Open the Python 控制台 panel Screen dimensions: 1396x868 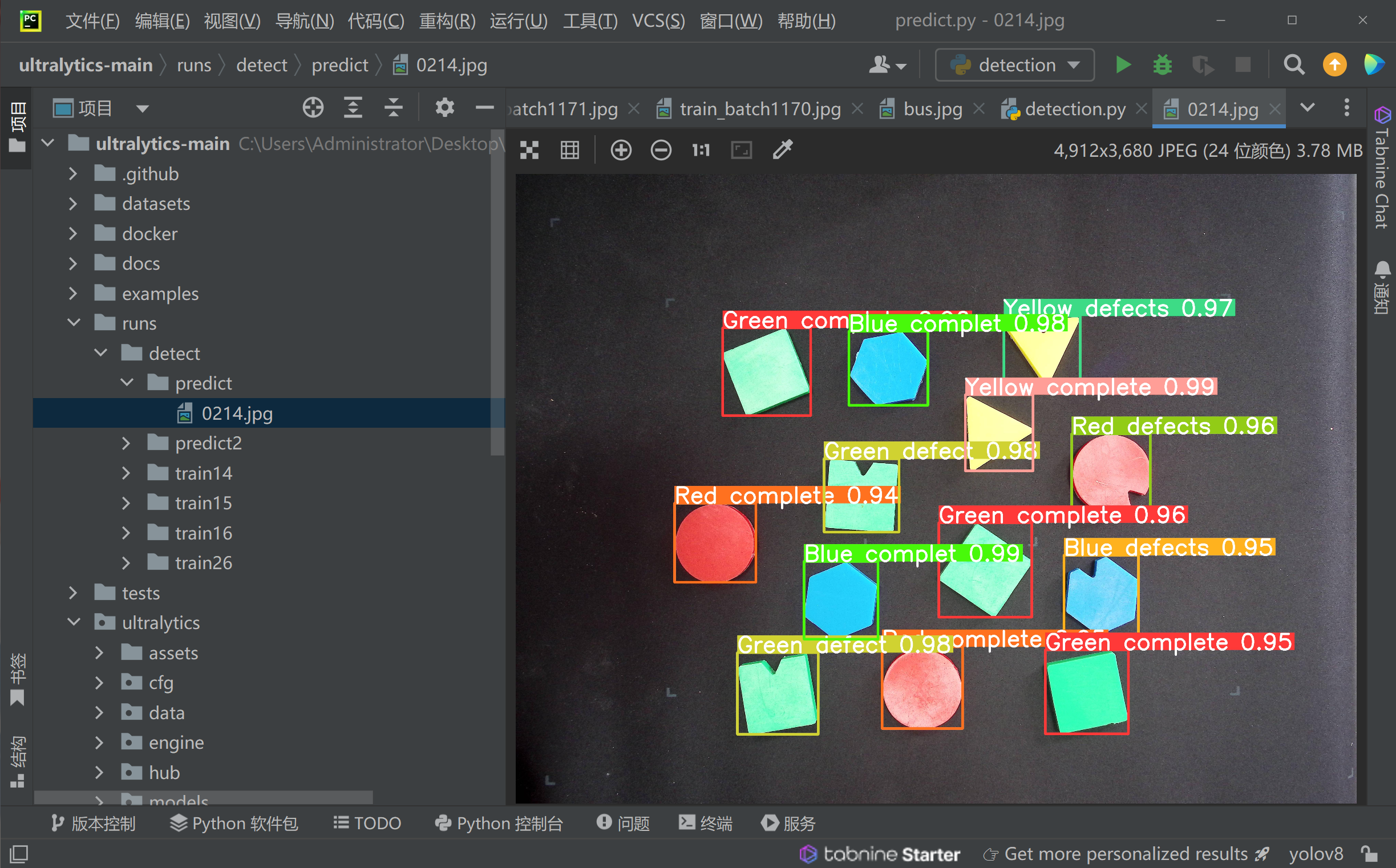pyautogui.click(x=499, y=823)
